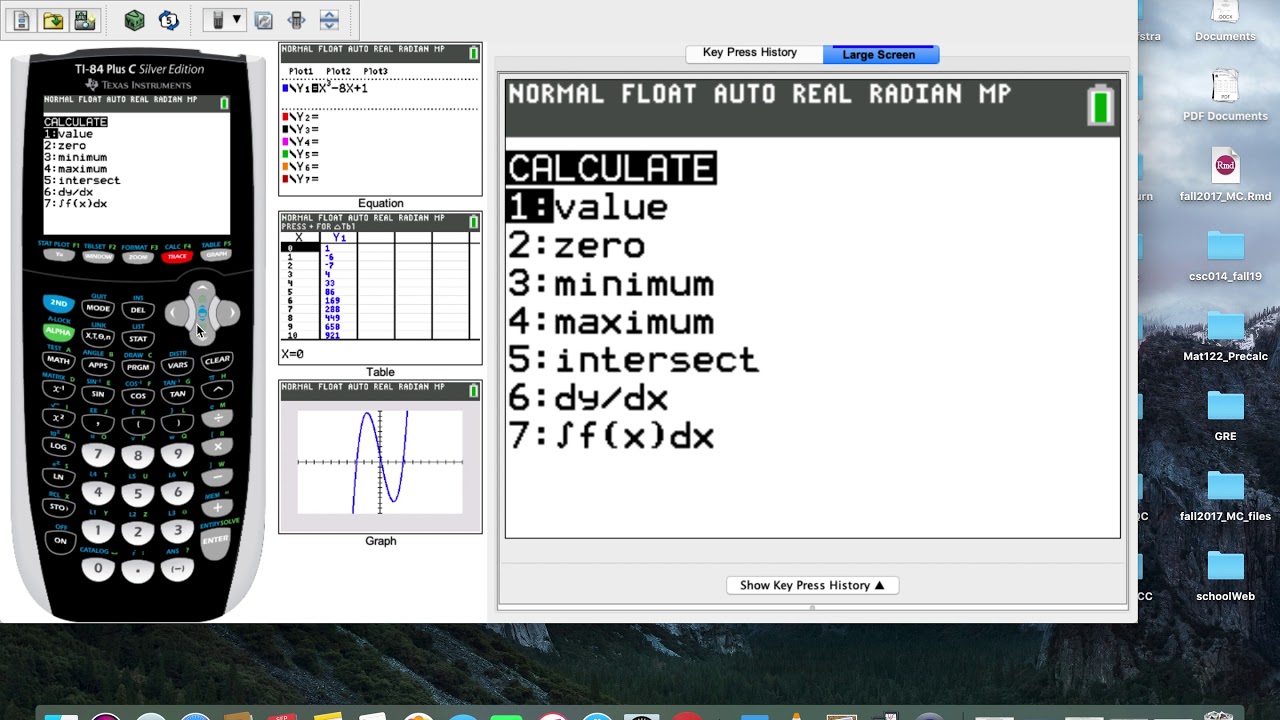Image resolution: width=1280 pixels, height=720 pixels.
Task: Open the Documents desktop icon
Action: [x=1225, y=22]
